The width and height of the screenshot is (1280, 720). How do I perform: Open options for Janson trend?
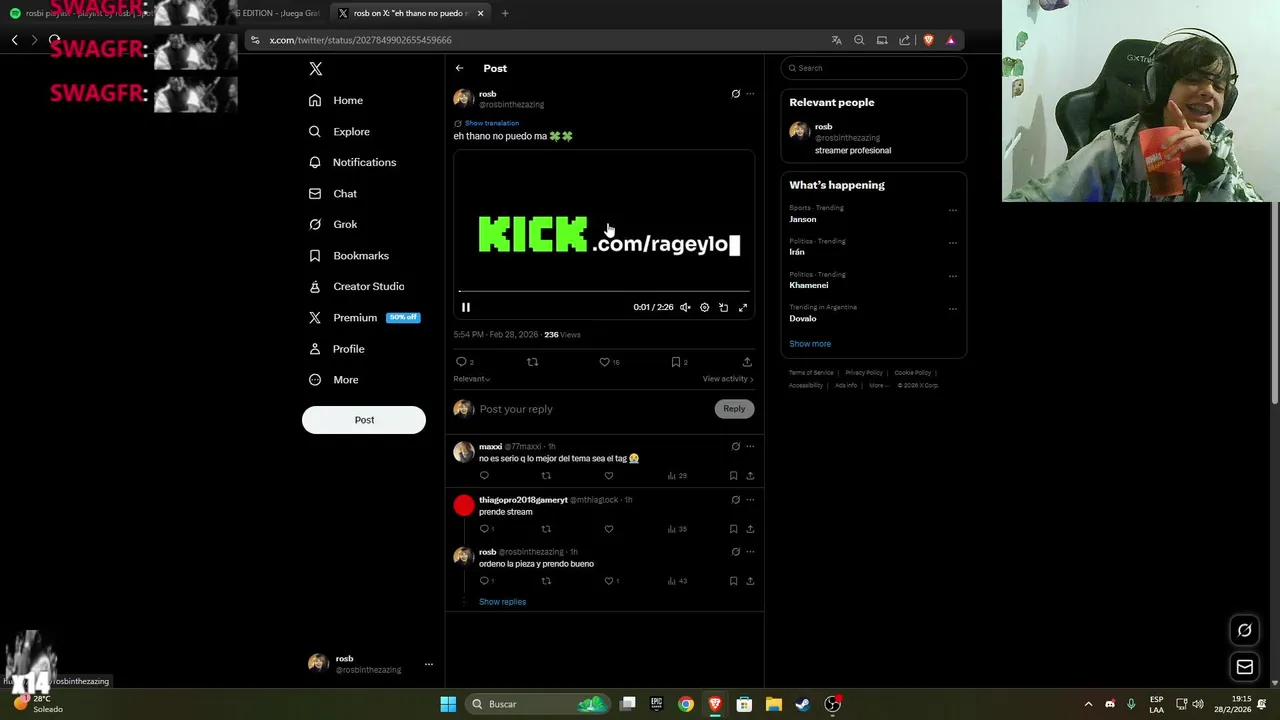[x=952, y=210]
